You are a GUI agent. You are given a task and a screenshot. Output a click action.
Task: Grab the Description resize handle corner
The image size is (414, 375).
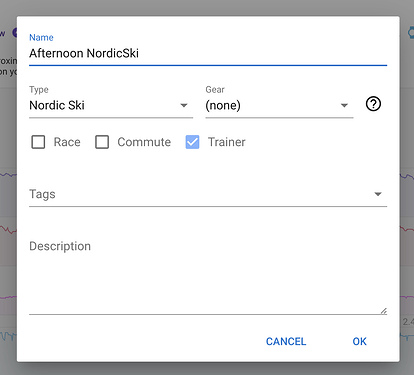(x=384, y=311)
